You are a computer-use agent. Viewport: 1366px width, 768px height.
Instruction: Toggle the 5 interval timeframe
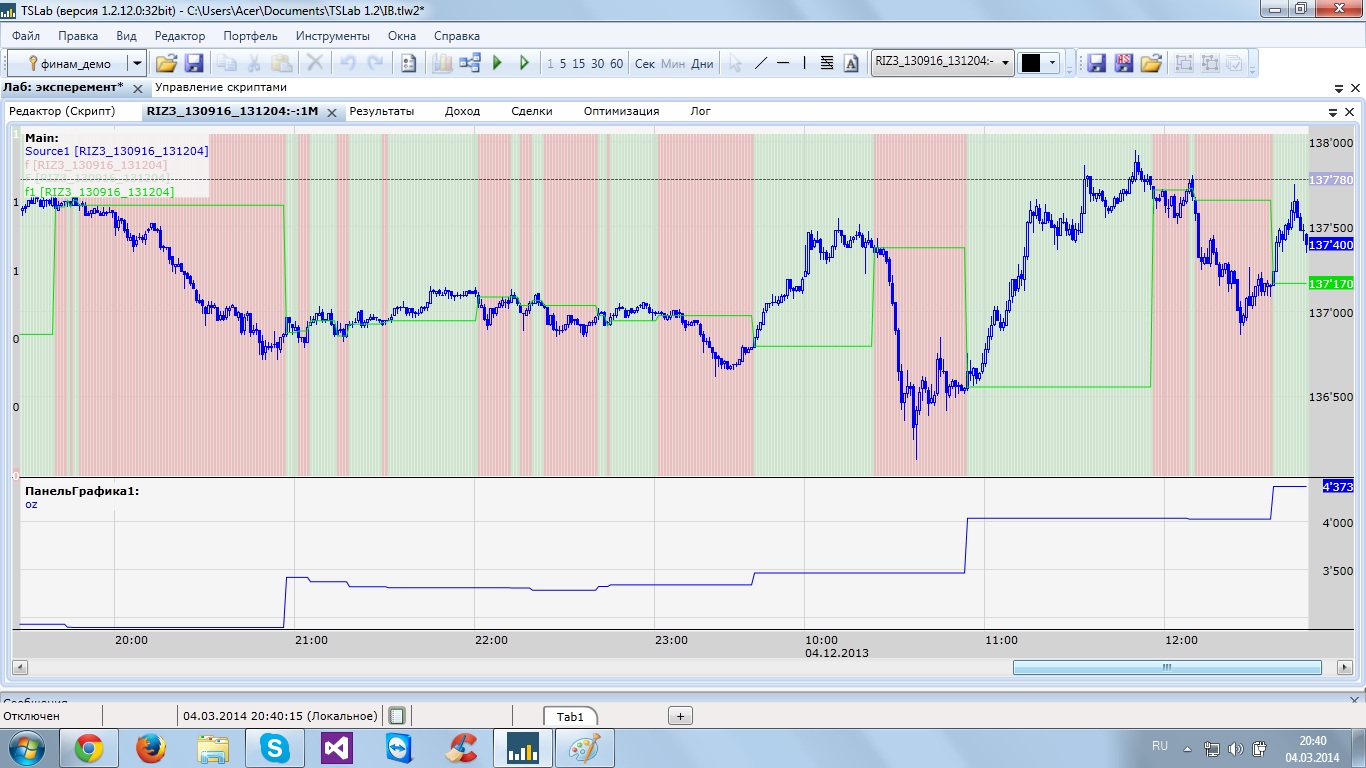563,63
